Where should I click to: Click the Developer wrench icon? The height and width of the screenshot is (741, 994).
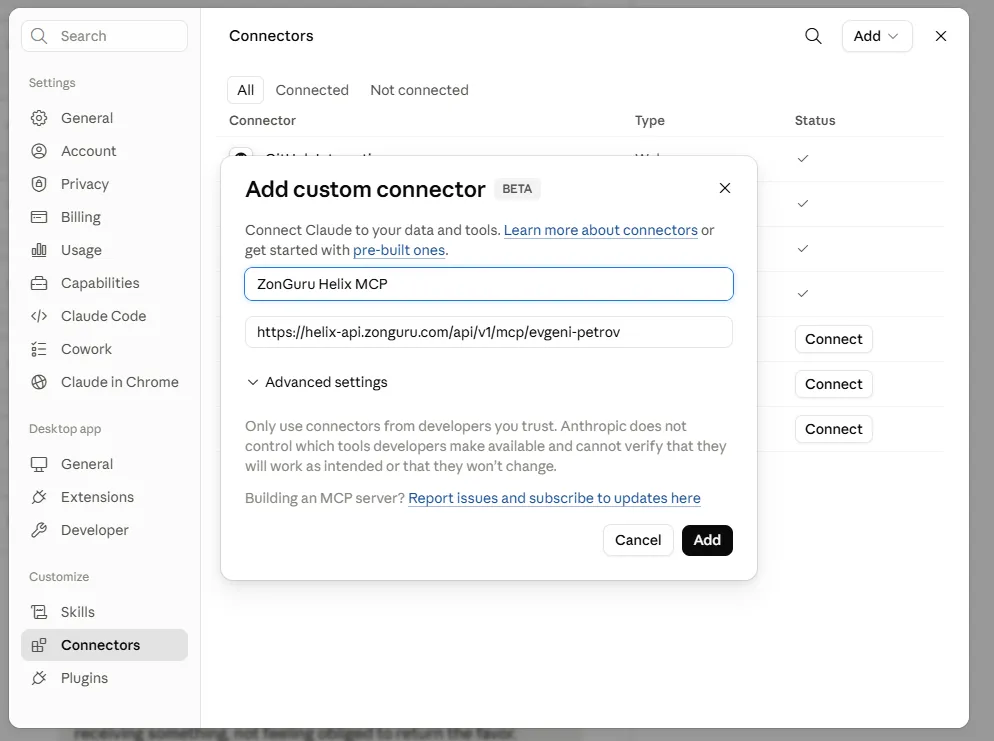(x=39, y=530)
